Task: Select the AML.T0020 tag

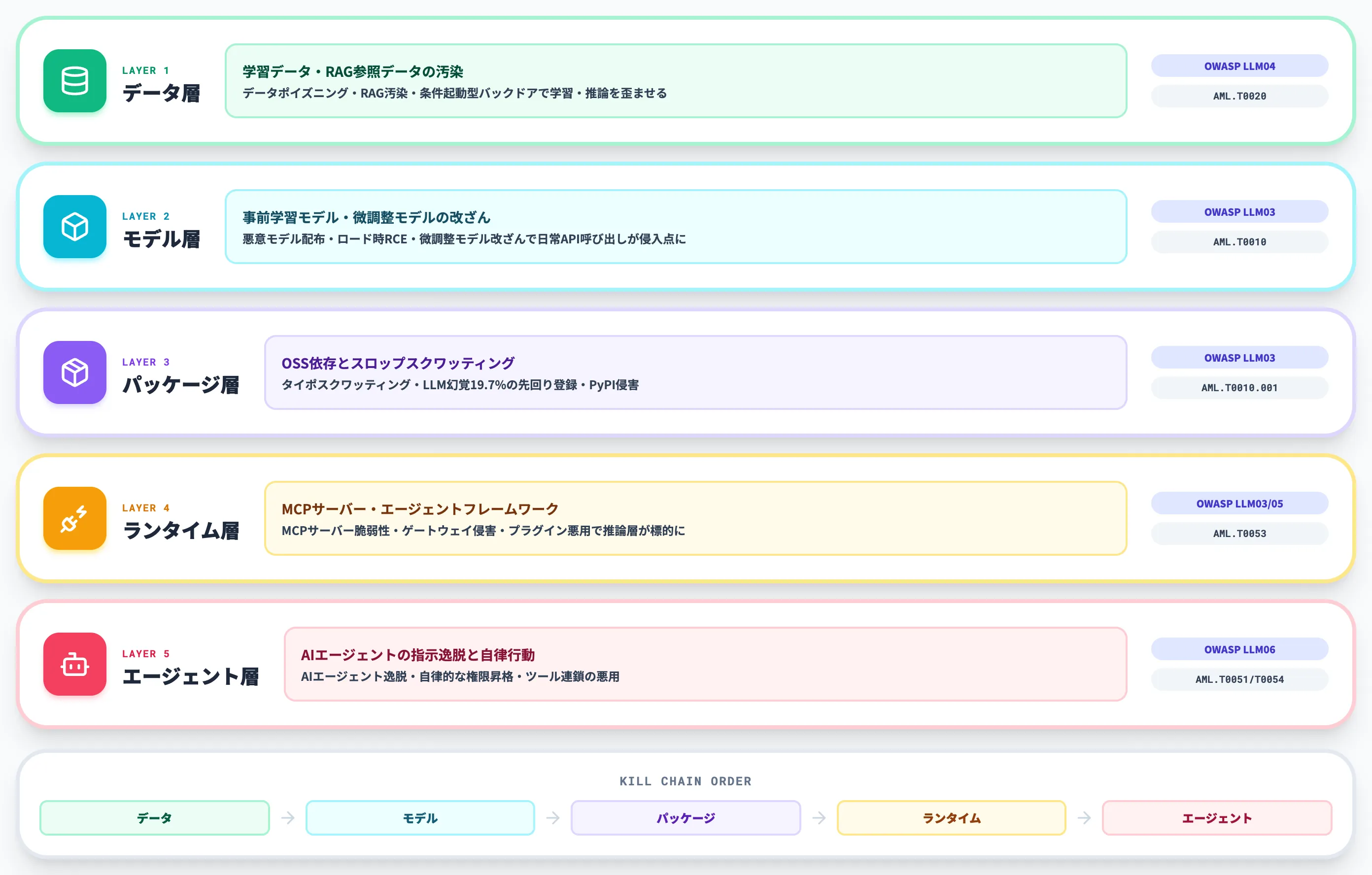Action: 1239,96
